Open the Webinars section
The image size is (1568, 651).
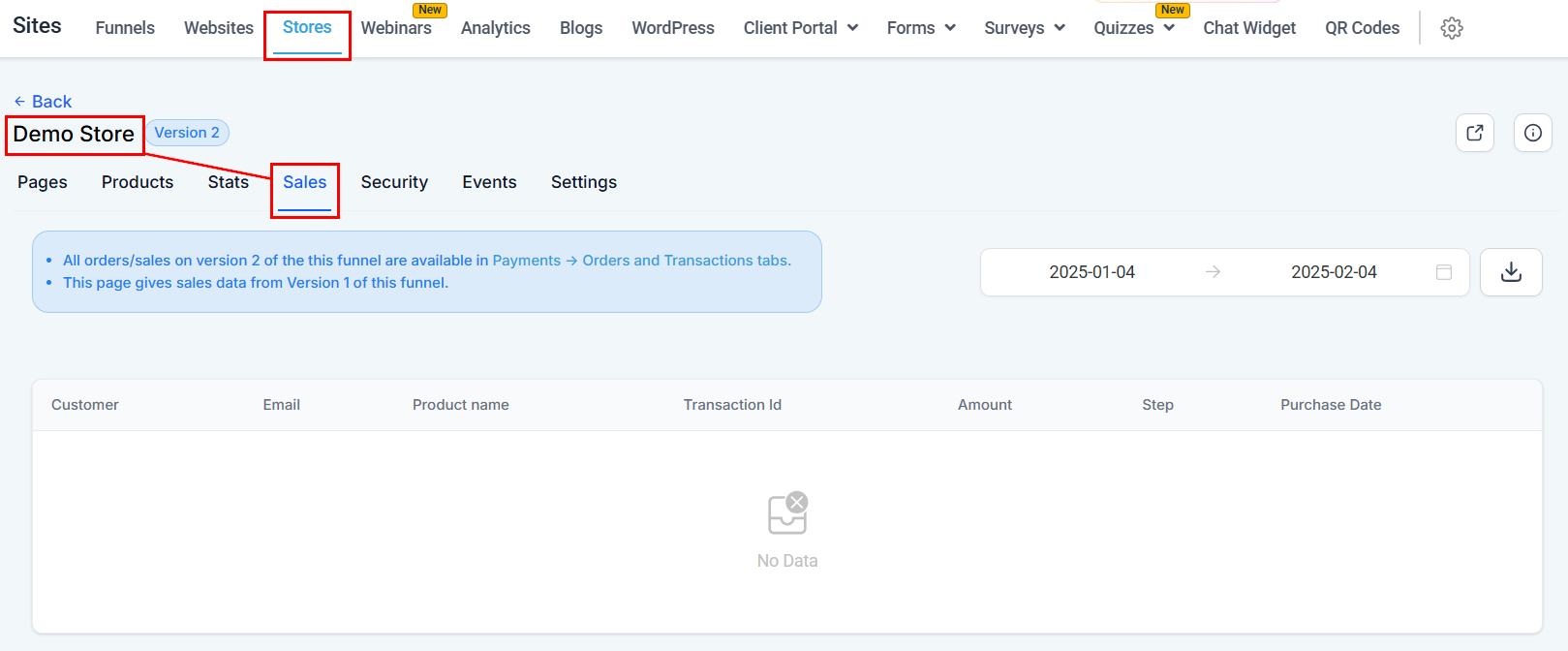point(396,28)
